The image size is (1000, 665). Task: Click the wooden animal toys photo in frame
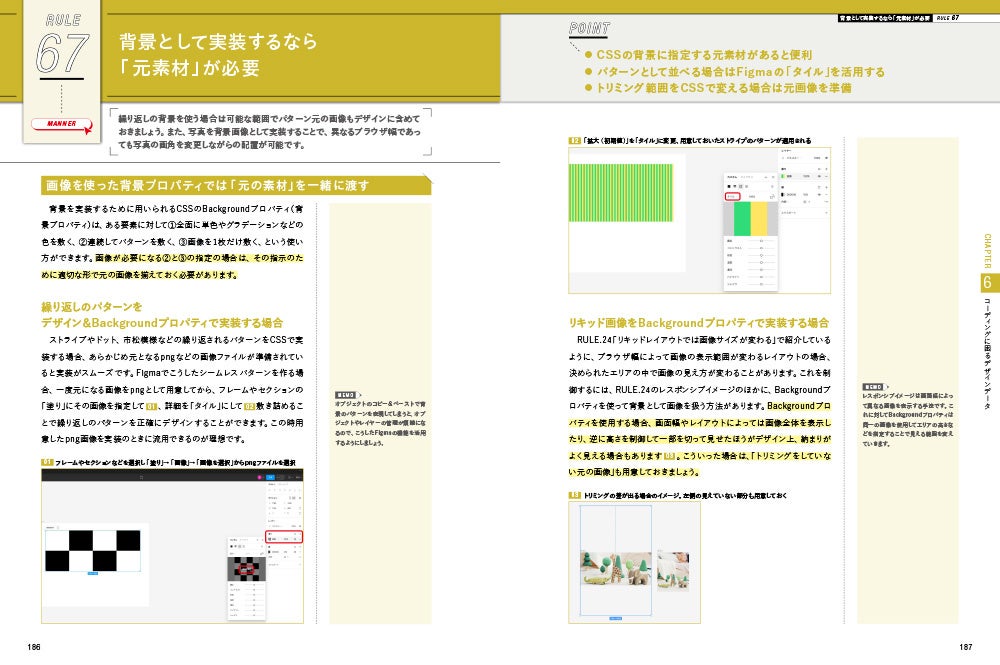tap(615, 569)
